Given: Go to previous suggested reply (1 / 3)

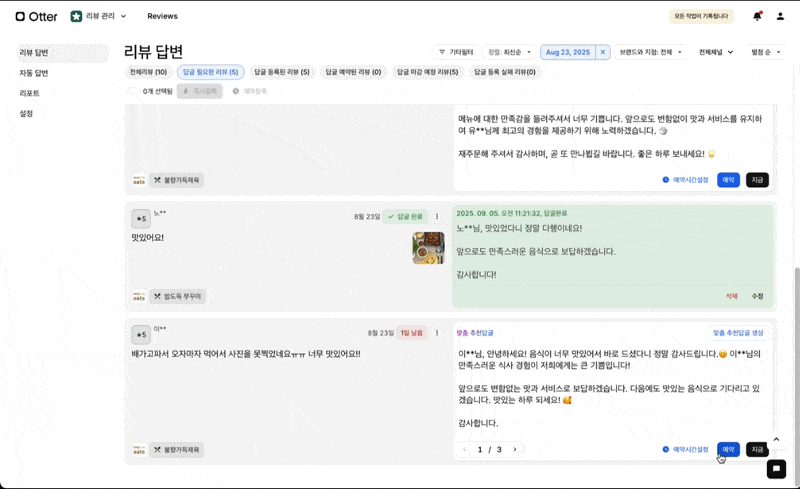Looking at the screenshot, I should (x=465, y=449).
